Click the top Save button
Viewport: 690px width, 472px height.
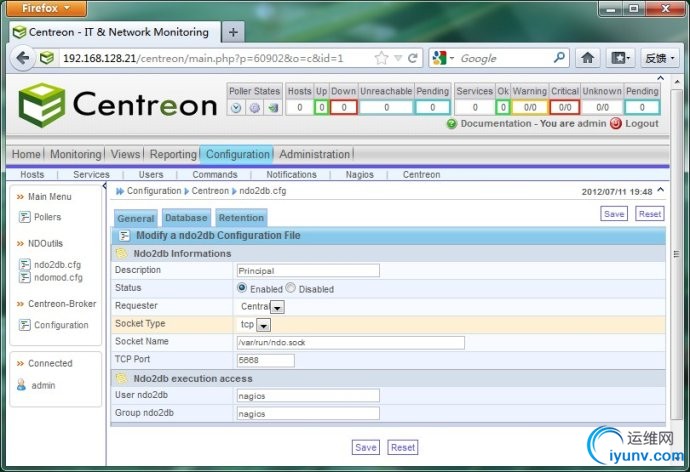point(614,214)
